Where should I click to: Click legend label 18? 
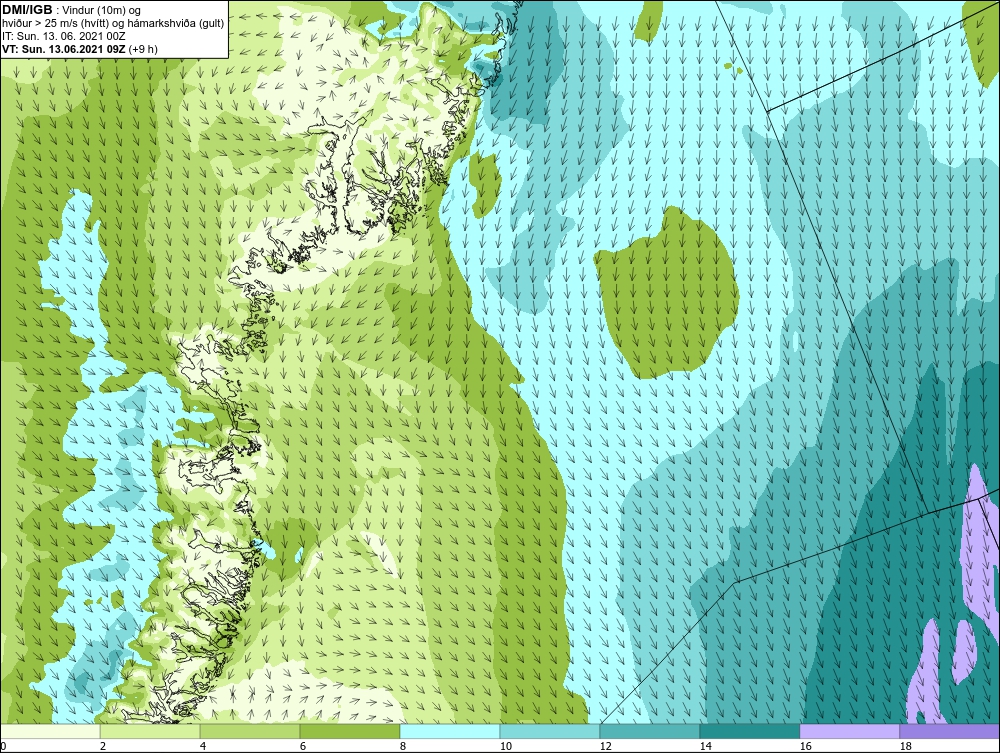click(x=906, y=746)
